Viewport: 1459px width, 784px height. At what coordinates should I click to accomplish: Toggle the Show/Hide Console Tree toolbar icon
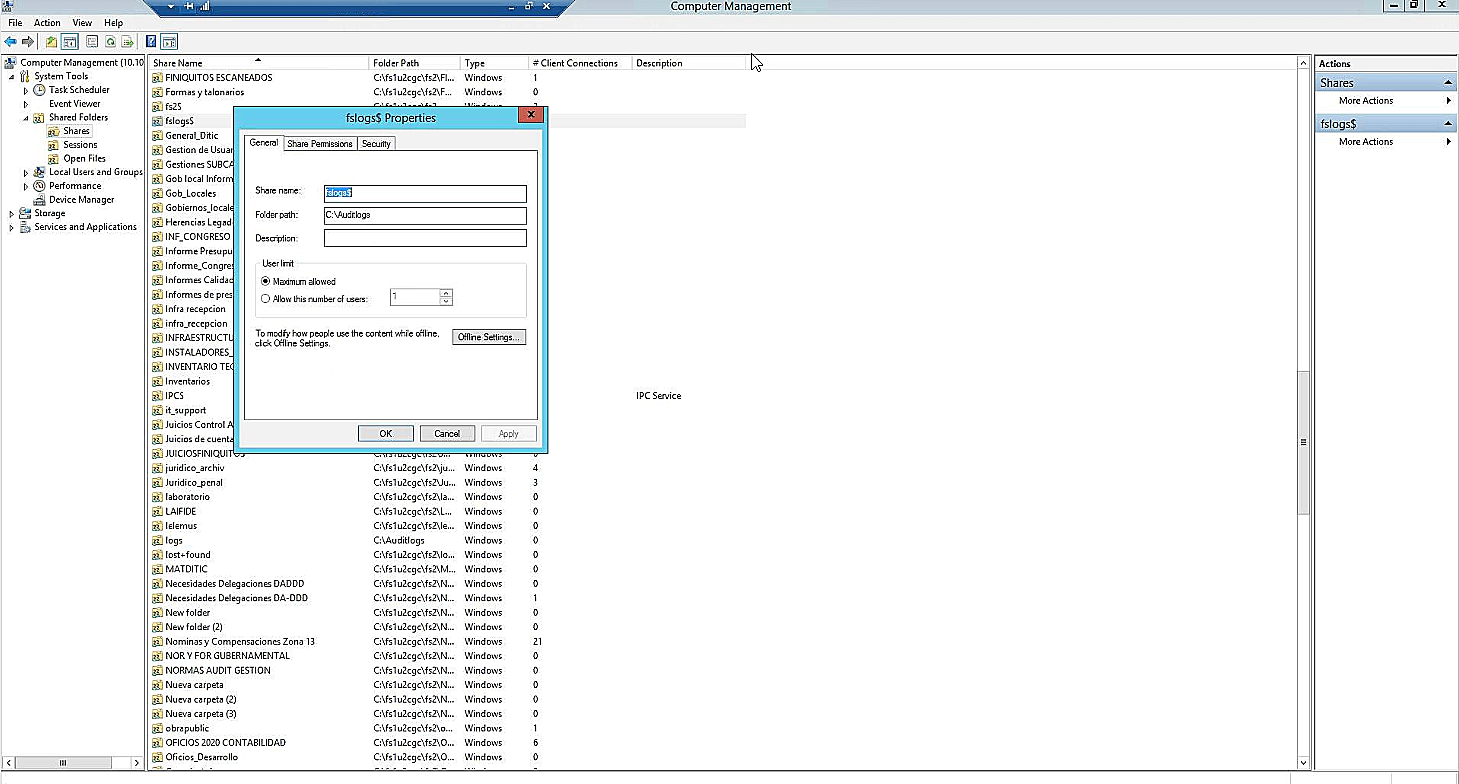tap(70, 42)
